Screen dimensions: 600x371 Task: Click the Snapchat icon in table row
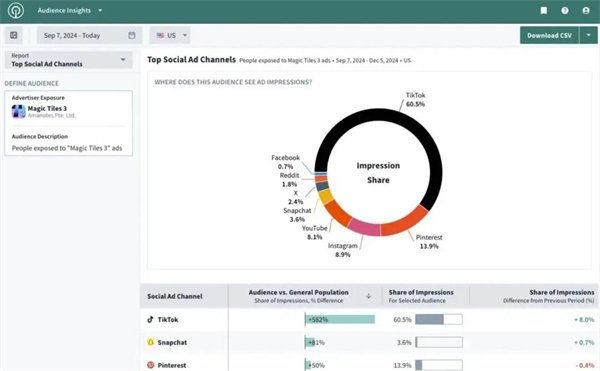(x=151, y=342)
